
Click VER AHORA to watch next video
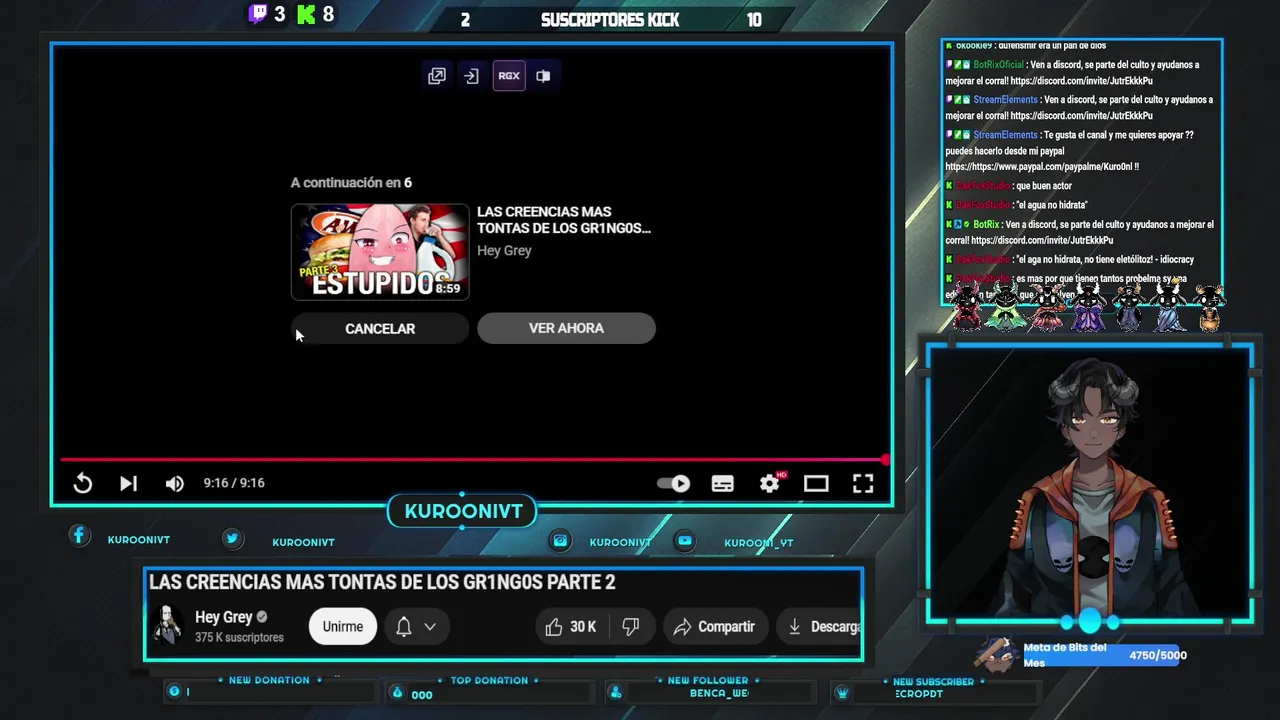coord(566,328)
